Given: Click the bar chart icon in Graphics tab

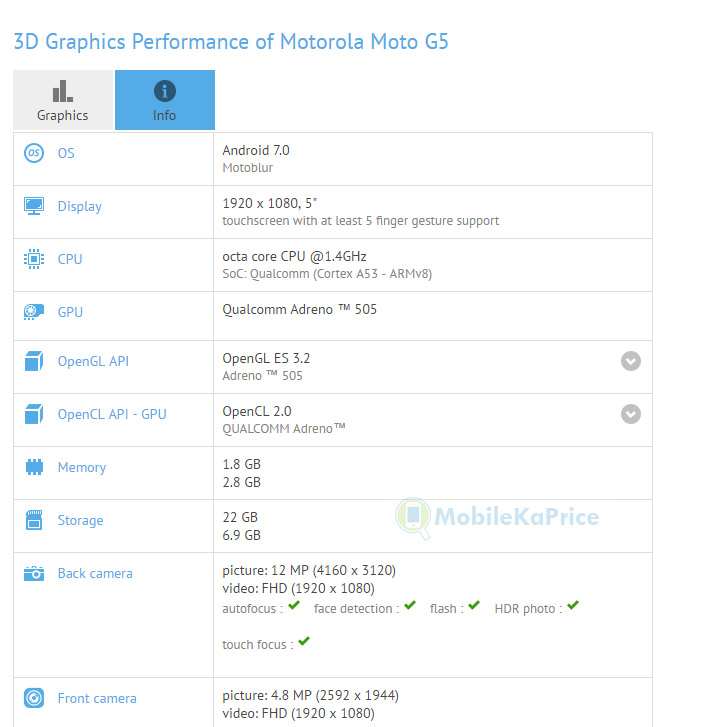Looking at the screenshot, I should tap(63, 91).
